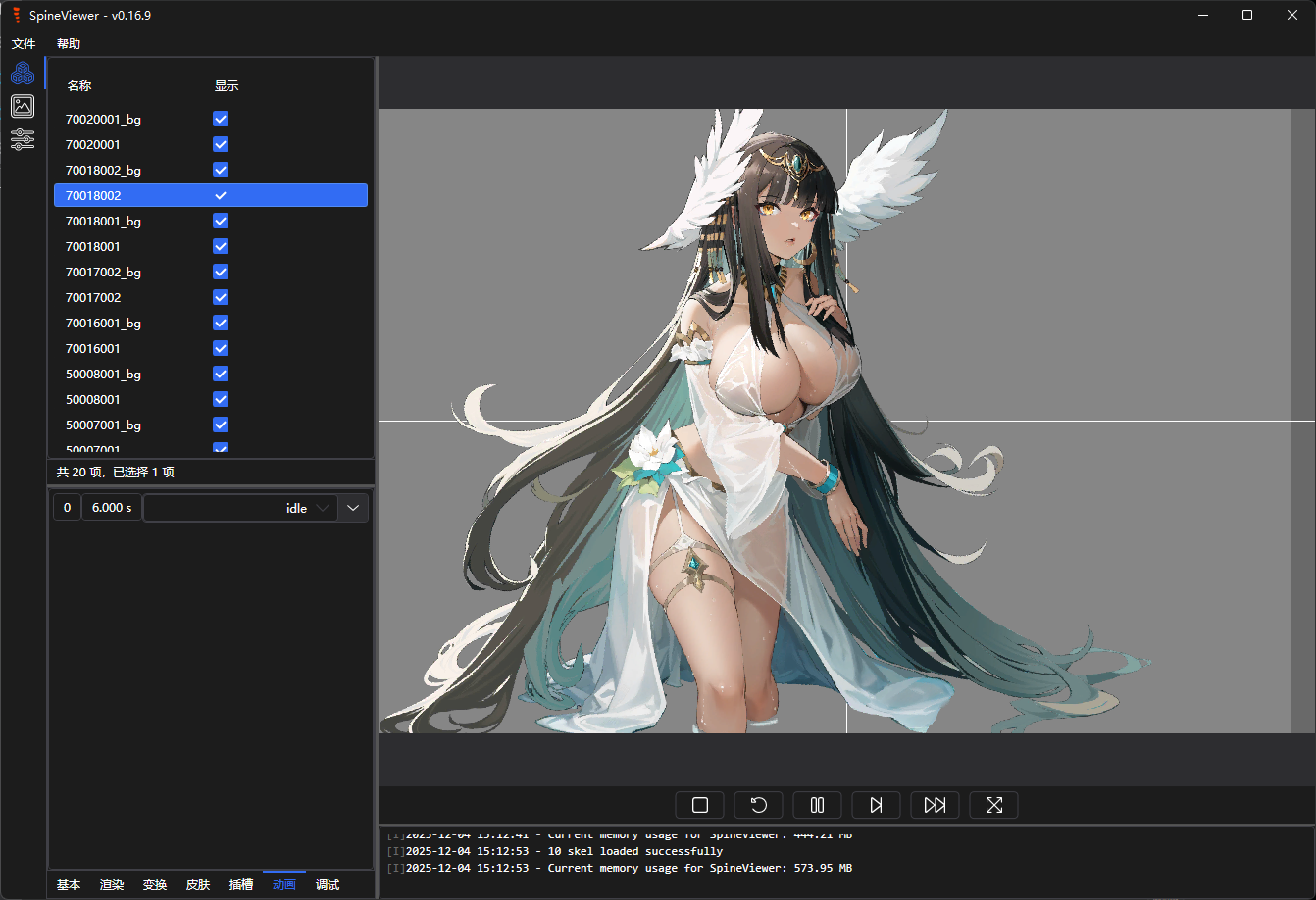Image resolution: width=1316 pixels, height=900 pixels.
Task: Toggle display checkbox for 70020001
Action: click(221, 144)
